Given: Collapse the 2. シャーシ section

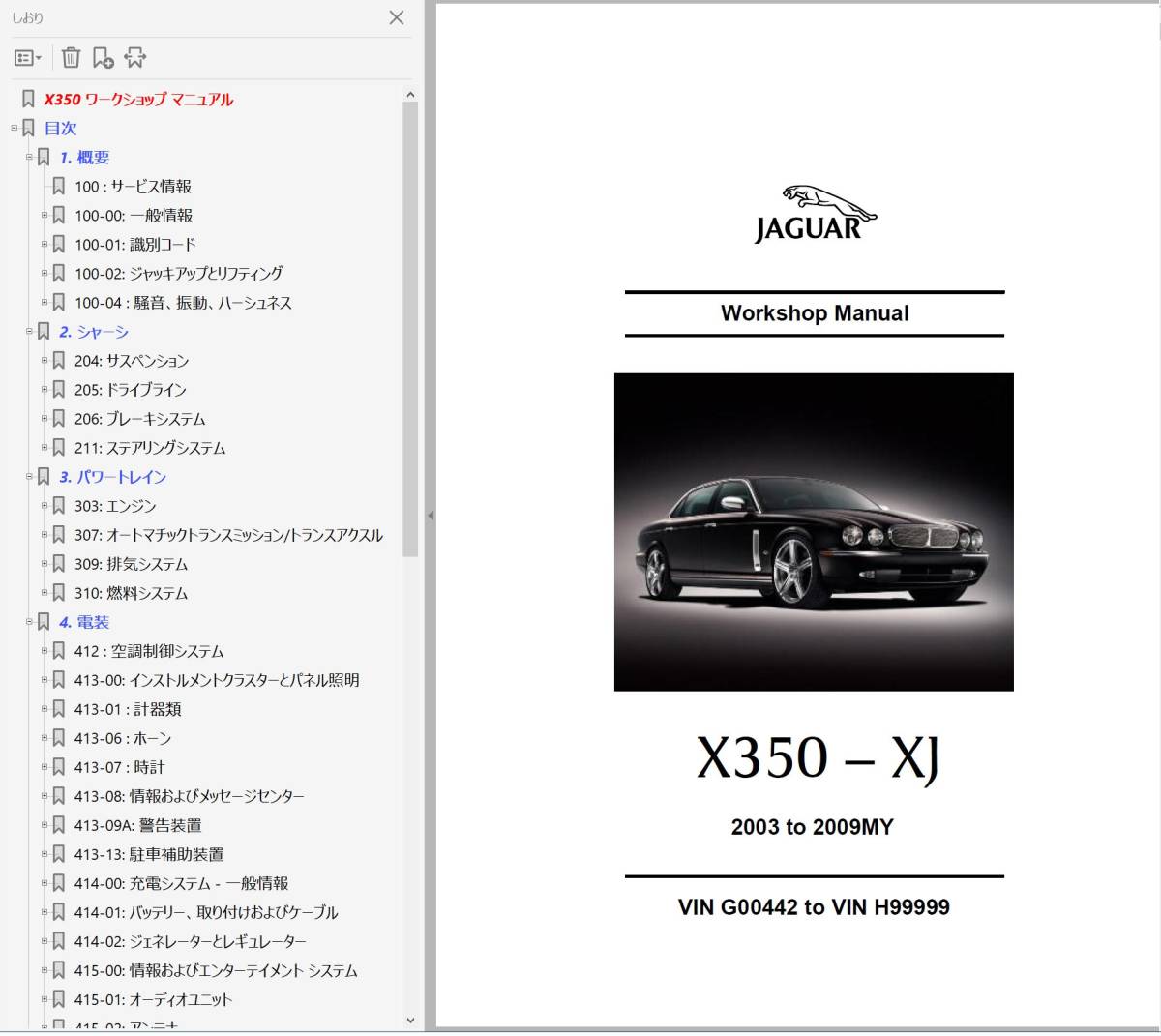Looking at the screenshot, I should (29, 331).
